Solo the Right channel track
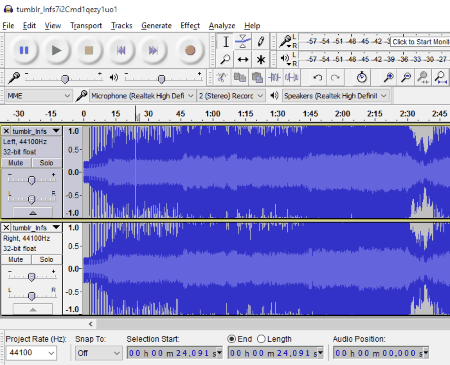Screen dimensions: 450x365 [46, 259]
